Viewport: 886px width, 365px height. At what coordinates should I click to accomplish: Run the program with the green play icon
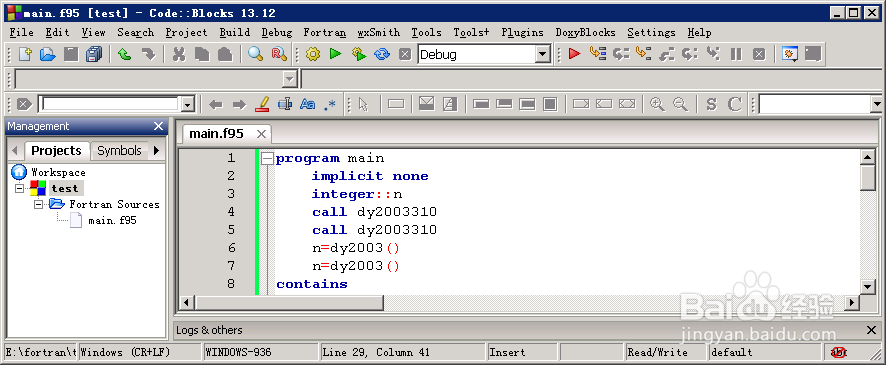336,54
